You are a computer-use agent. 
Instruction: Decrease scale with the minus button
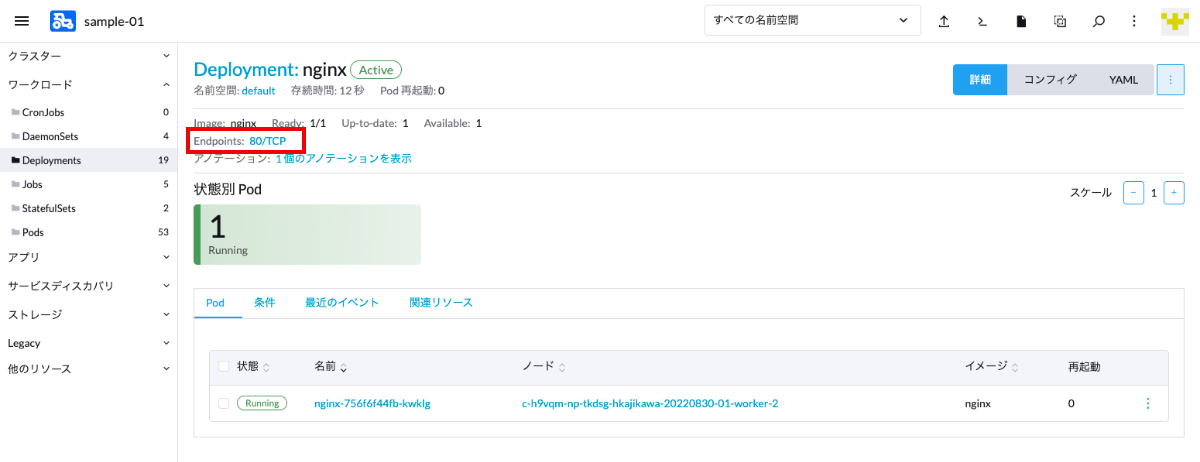pos(1133,193)
